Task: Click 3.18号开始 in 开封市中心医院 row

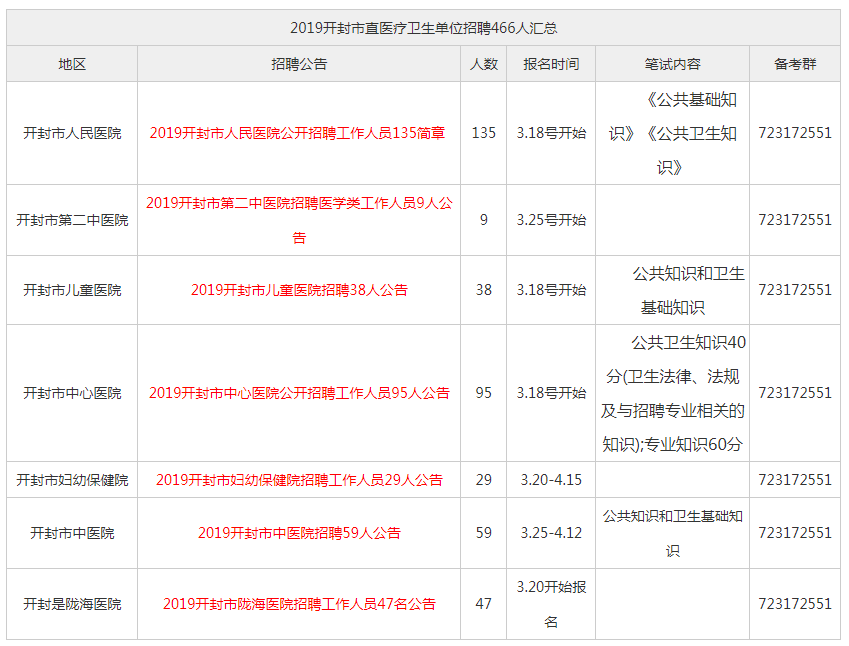Action: coord(551,393)
